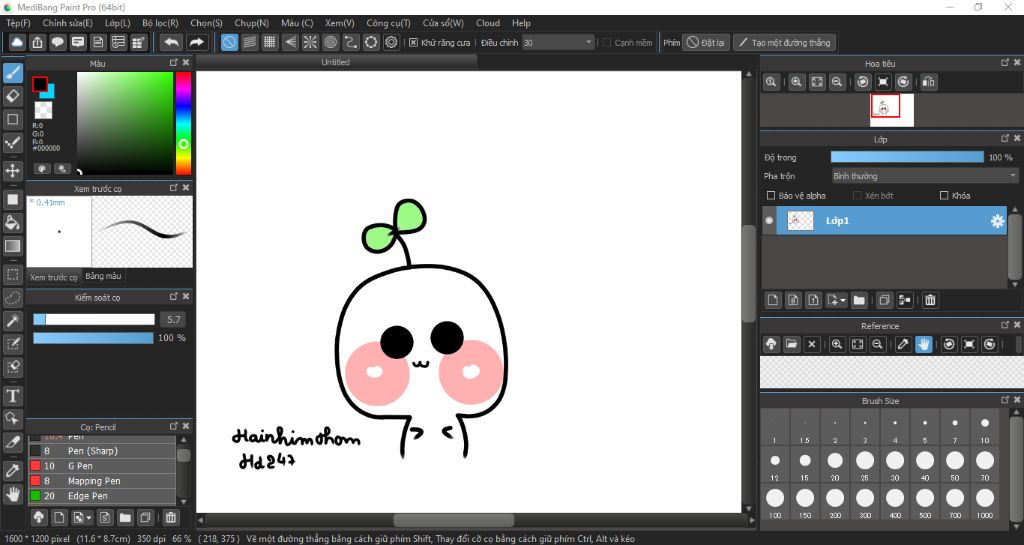This screenshot has height=545, width=1024.
Task: Click the transparent color swatch
Action: [43, 110]
